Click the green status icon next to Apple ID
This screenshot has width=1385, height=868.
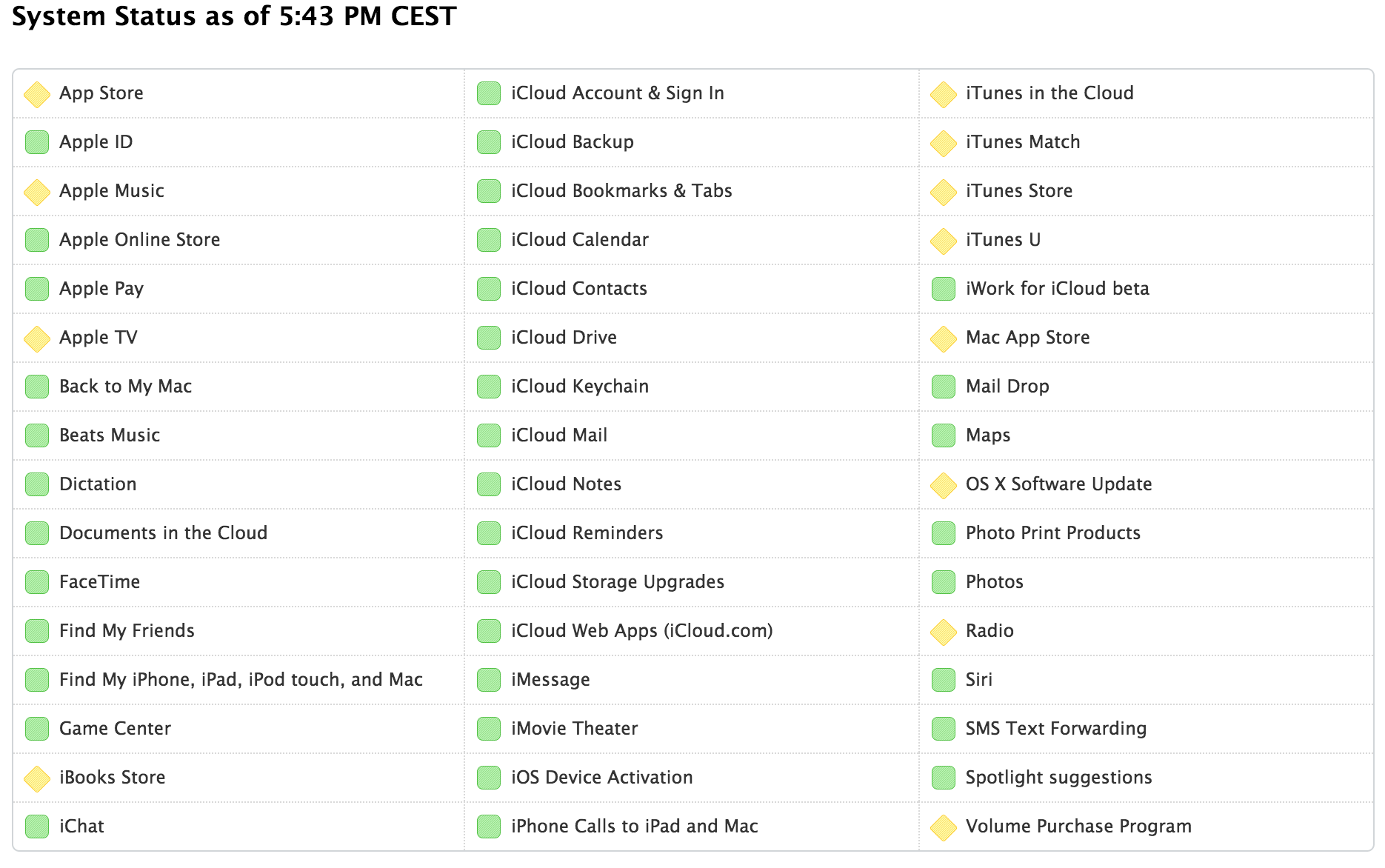pos(36,142)
